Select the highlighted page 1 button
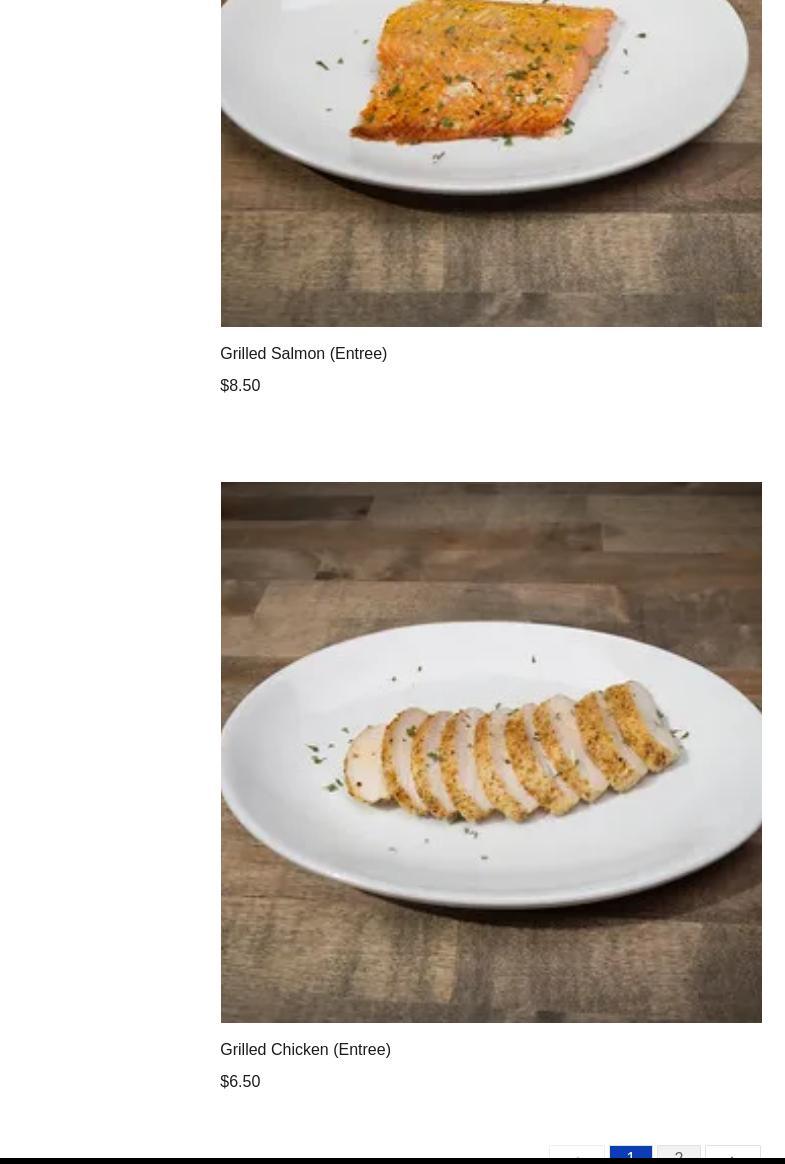Viewport: 785px width, 1164px height. tap(631, 1154)
